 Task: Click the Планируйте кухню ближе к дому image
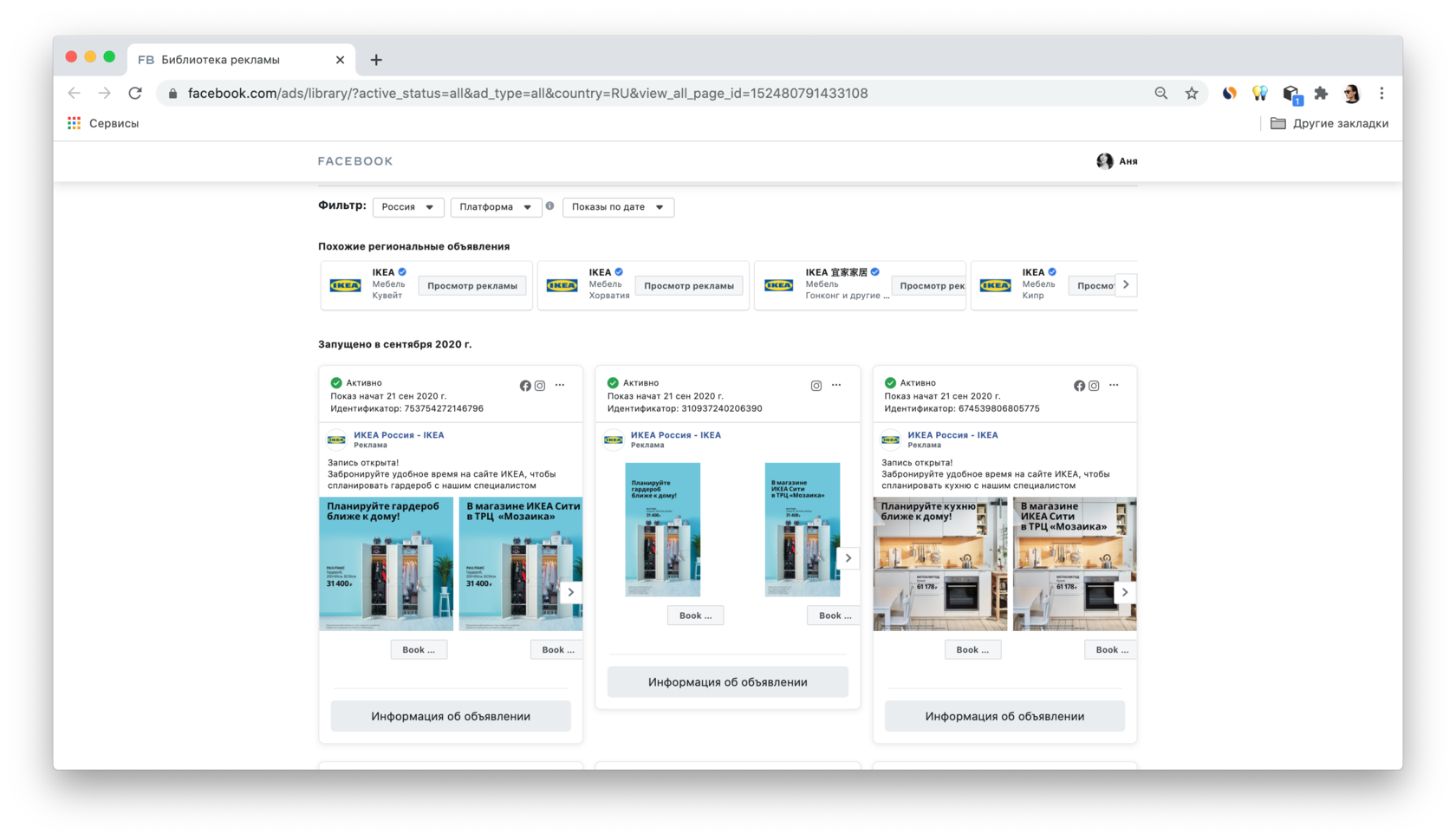click(x=940, y=564)
